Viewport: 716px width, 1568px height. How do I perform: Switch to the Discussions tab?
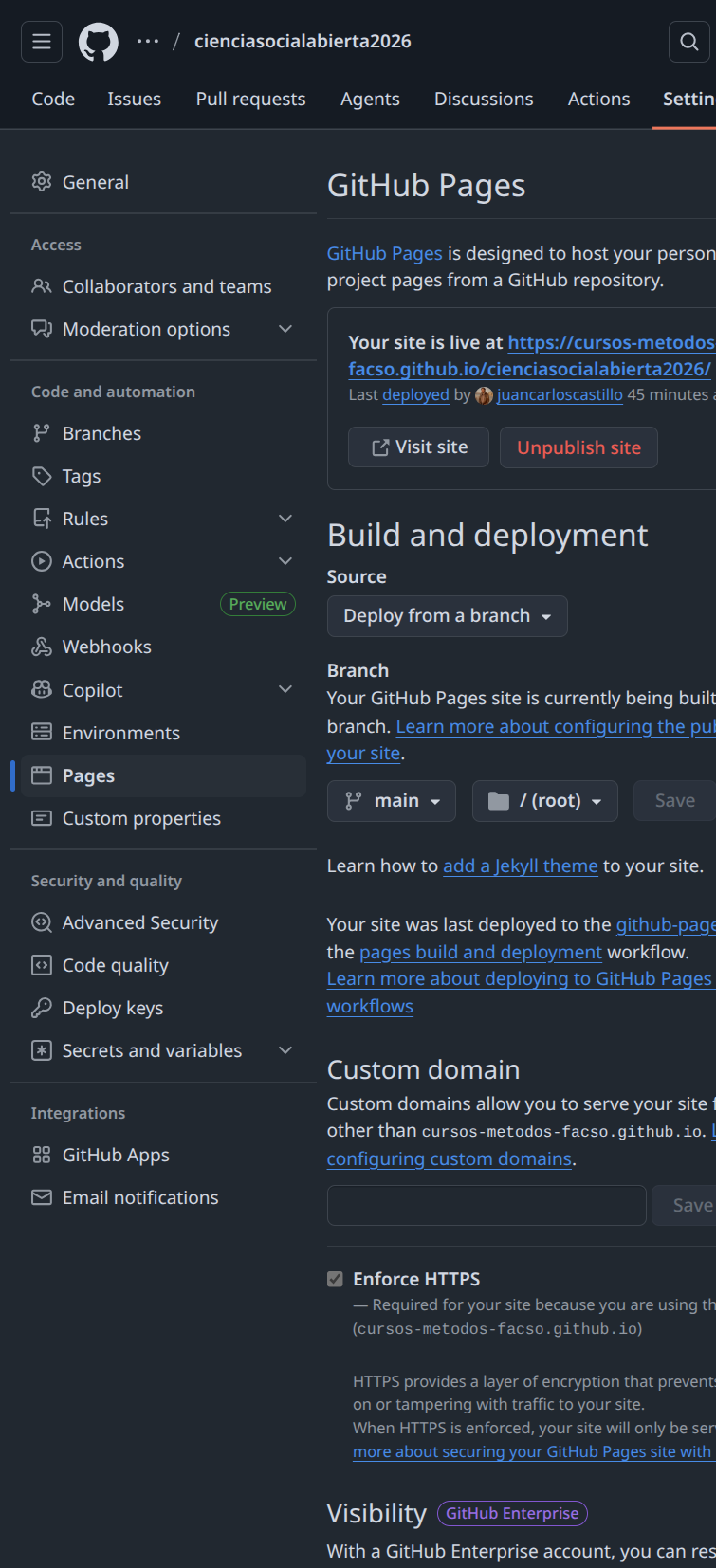tap(484, 99)
